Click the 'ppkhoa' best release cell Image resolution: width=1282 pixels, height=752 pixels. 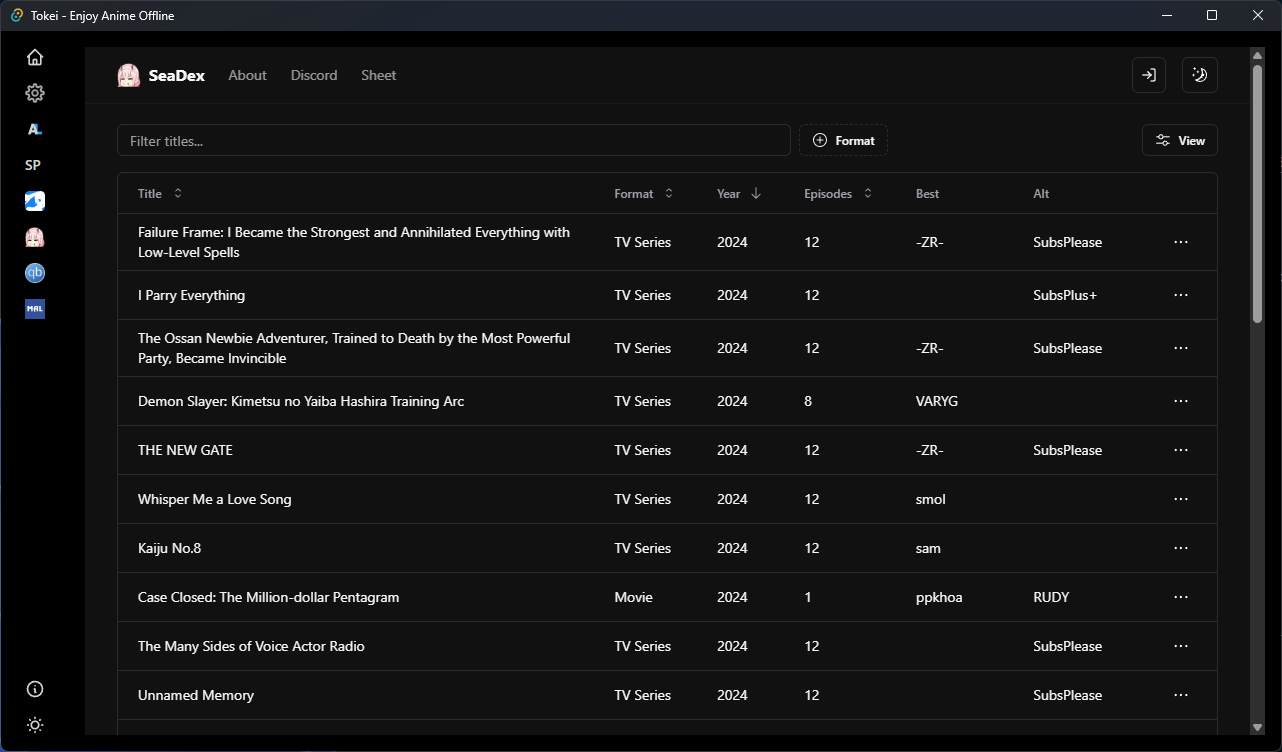coord(939,597)
